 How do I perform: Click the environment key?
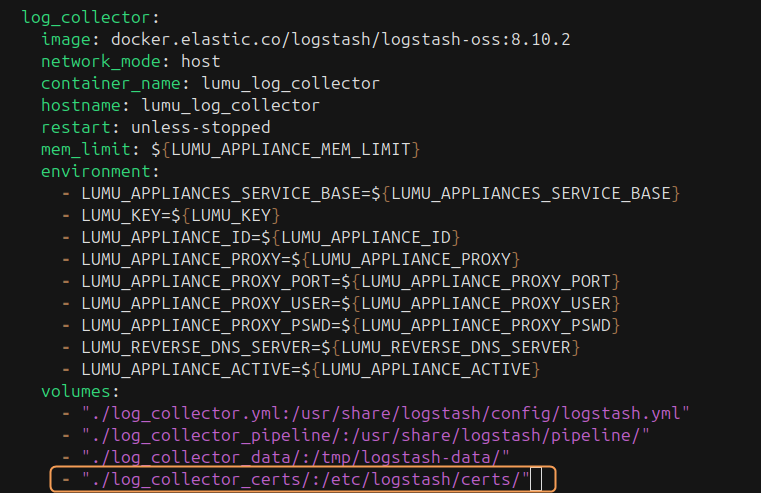90,171
